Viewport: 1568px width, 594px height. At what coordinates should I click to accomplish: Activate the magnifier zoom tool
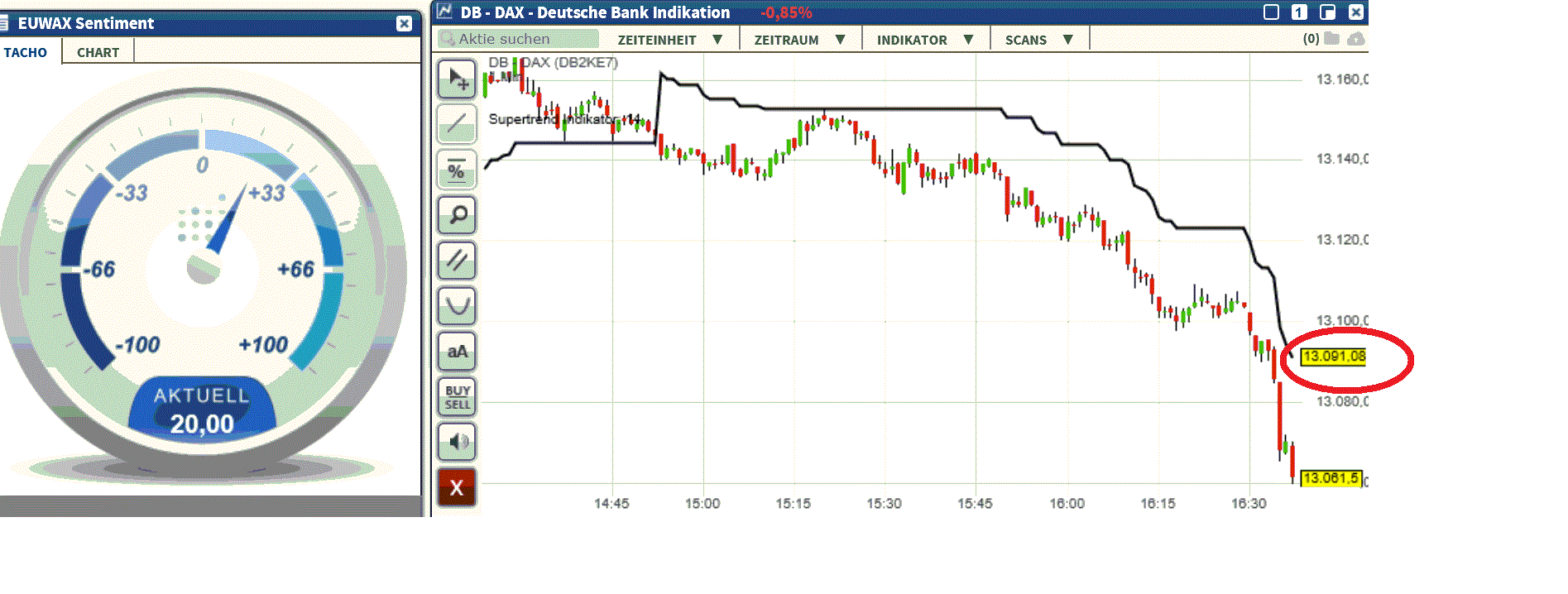click(x=457, y=215)
